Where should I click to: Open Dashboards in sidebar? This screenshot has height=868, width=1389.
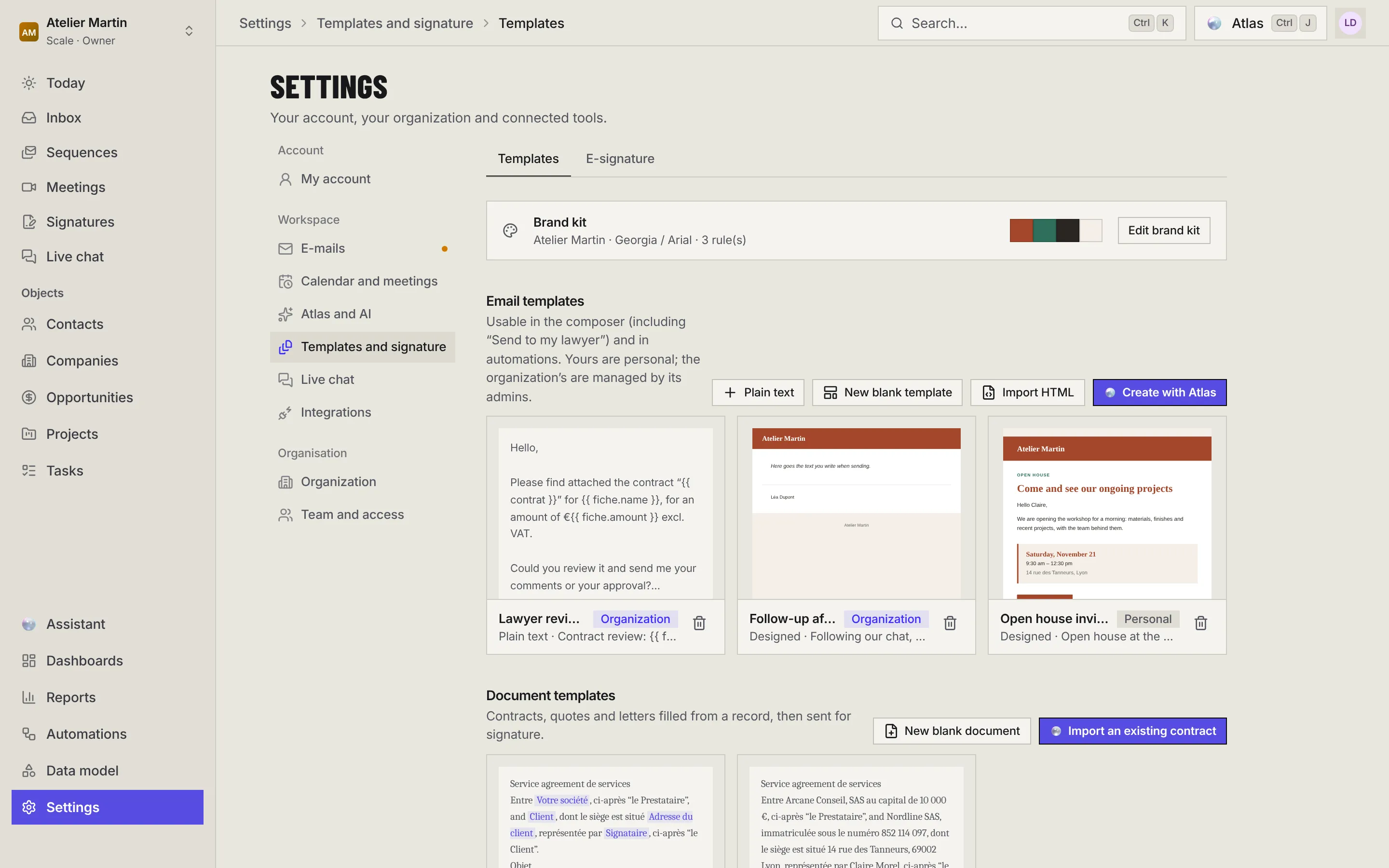[x=108, y=661]
